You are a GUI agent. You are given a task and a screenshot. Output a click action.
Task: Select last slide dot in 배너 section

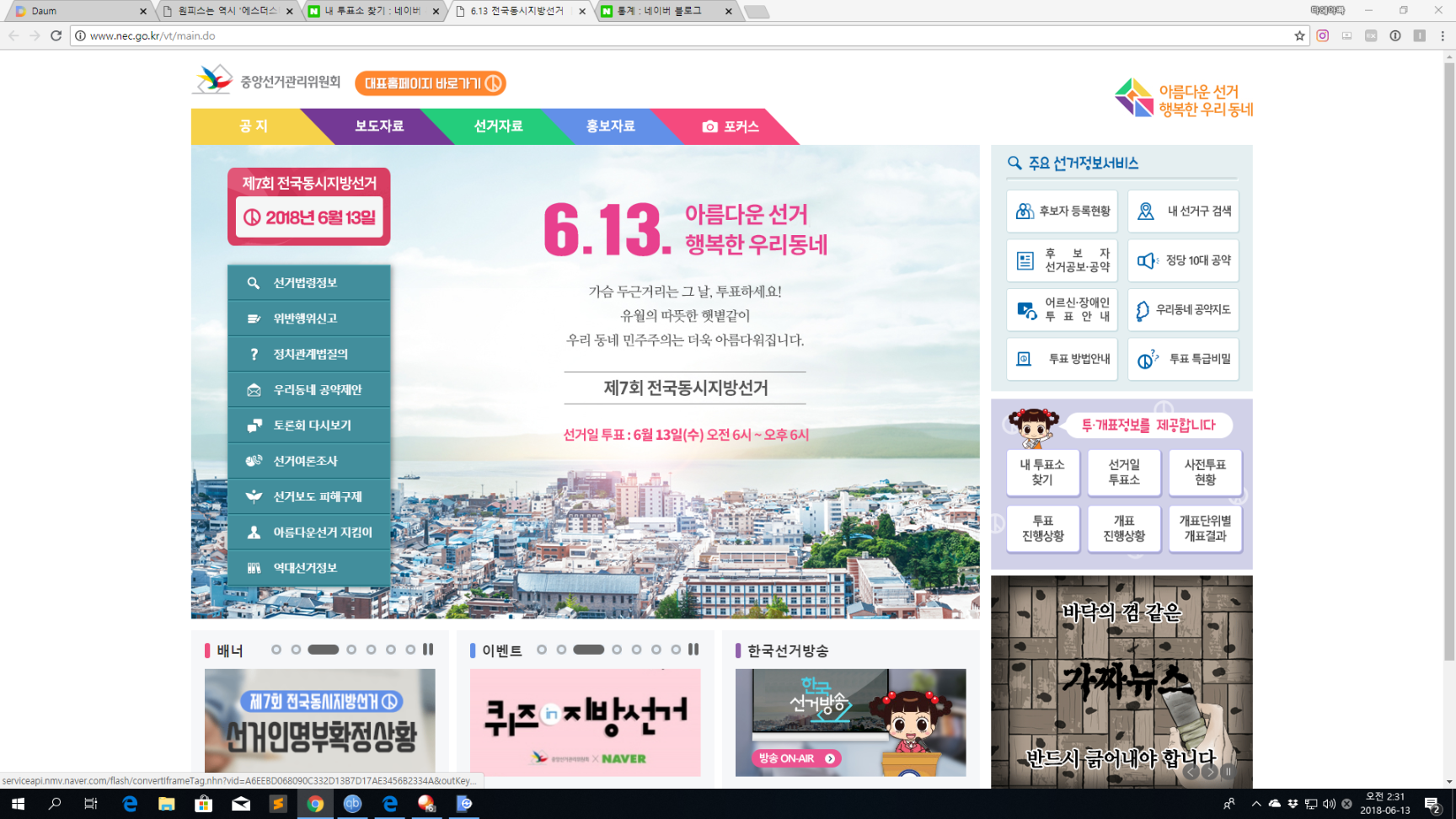pos(410,650)
